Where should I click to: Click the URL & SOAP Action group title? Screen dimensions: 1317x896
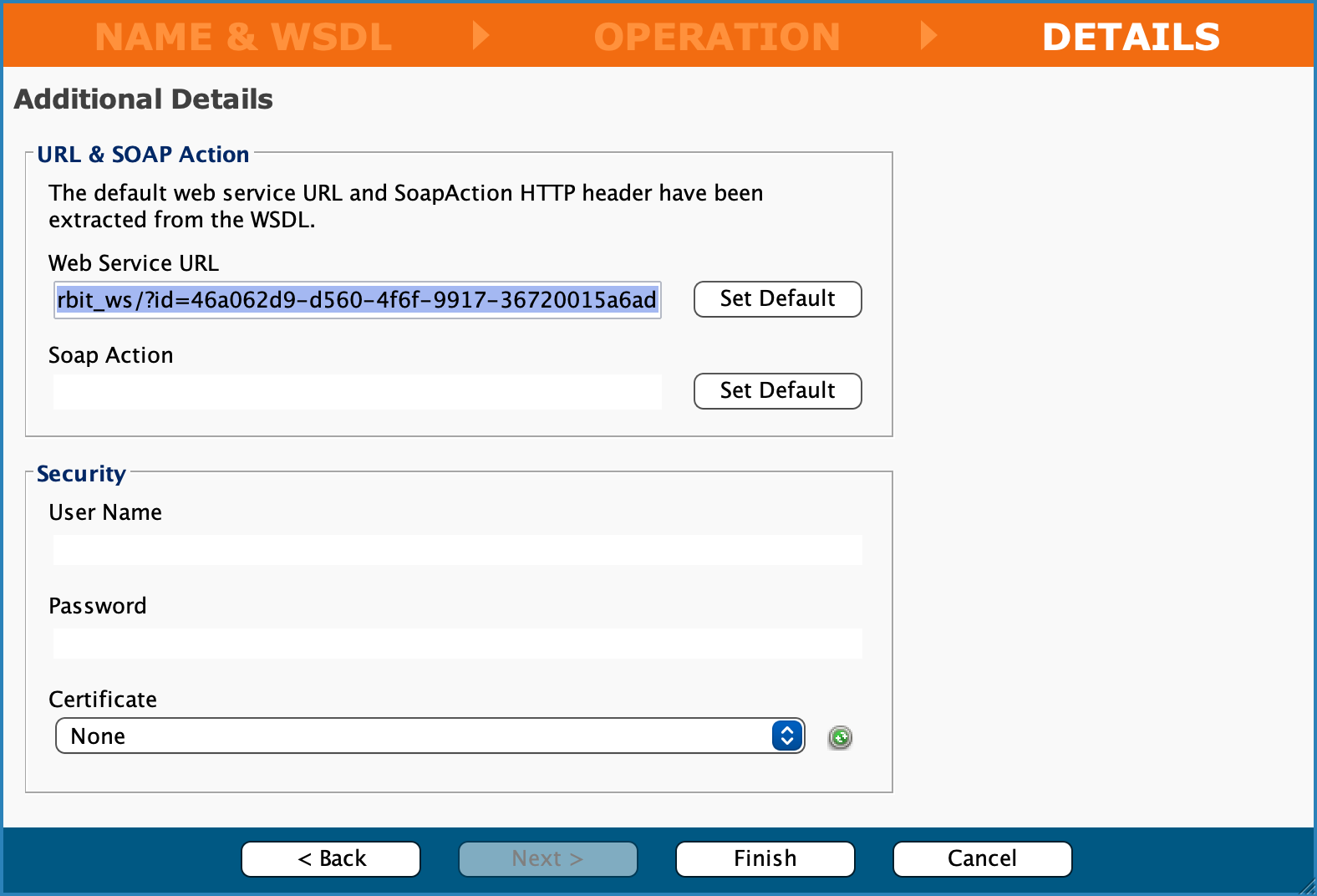(143, 155)
